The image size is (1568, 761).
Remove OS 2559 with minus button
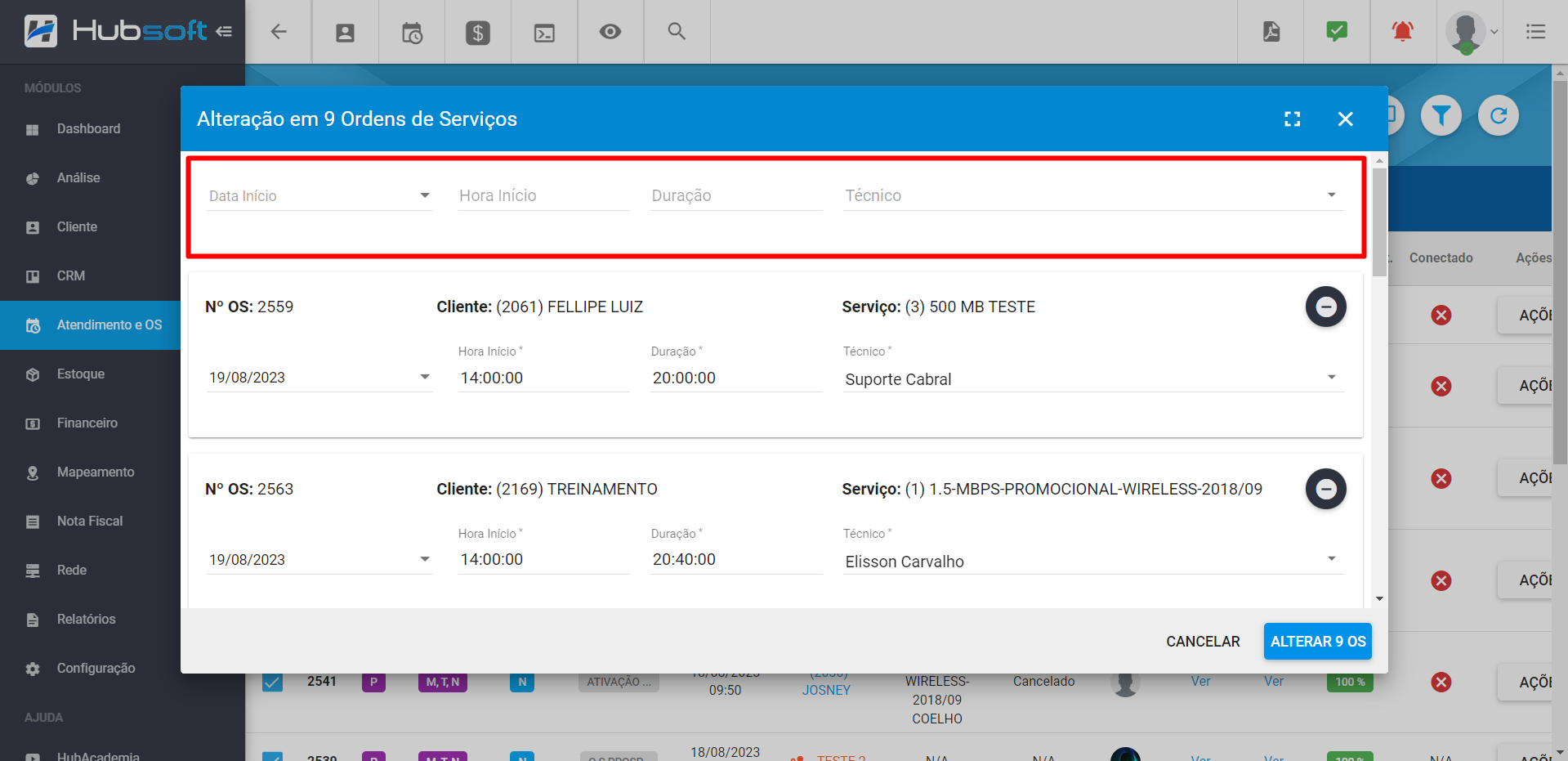tap(1325, 307)
